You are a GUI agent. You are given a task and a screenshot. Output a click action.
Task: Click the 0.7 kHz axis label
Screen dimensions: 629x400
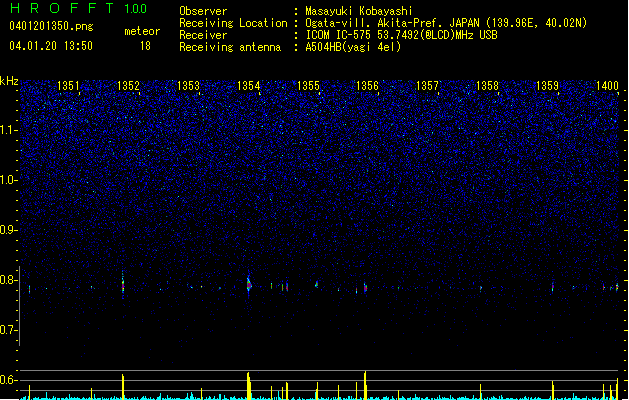click(x=8, y=330)
